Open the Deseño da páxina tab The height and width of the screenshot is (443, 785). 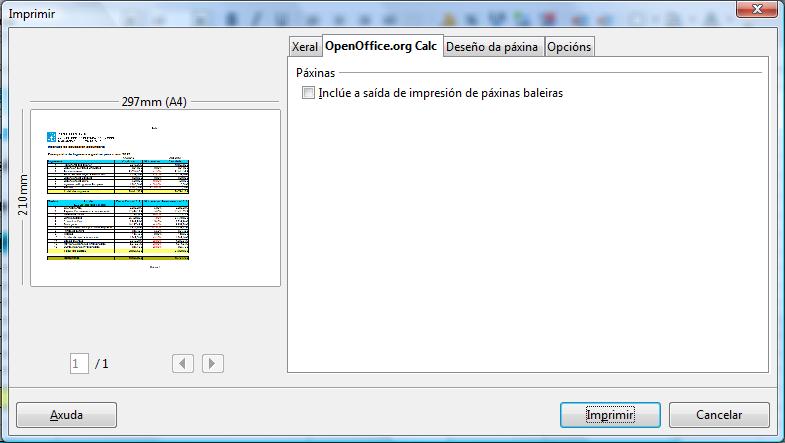tap(492, 47)
